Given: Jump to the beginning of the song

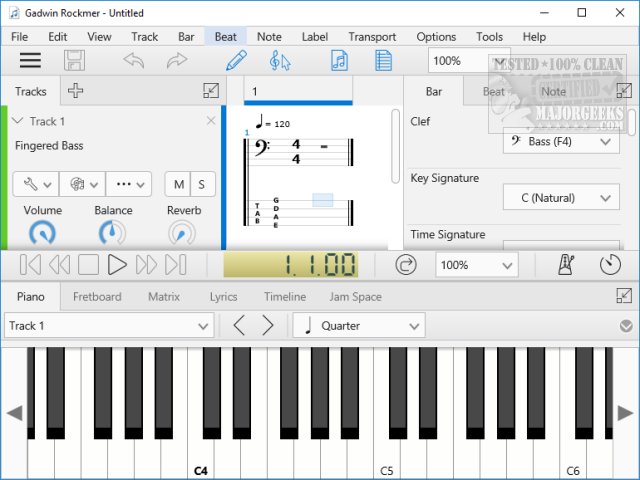Looking at the screenshot, I should coord(30,264).
